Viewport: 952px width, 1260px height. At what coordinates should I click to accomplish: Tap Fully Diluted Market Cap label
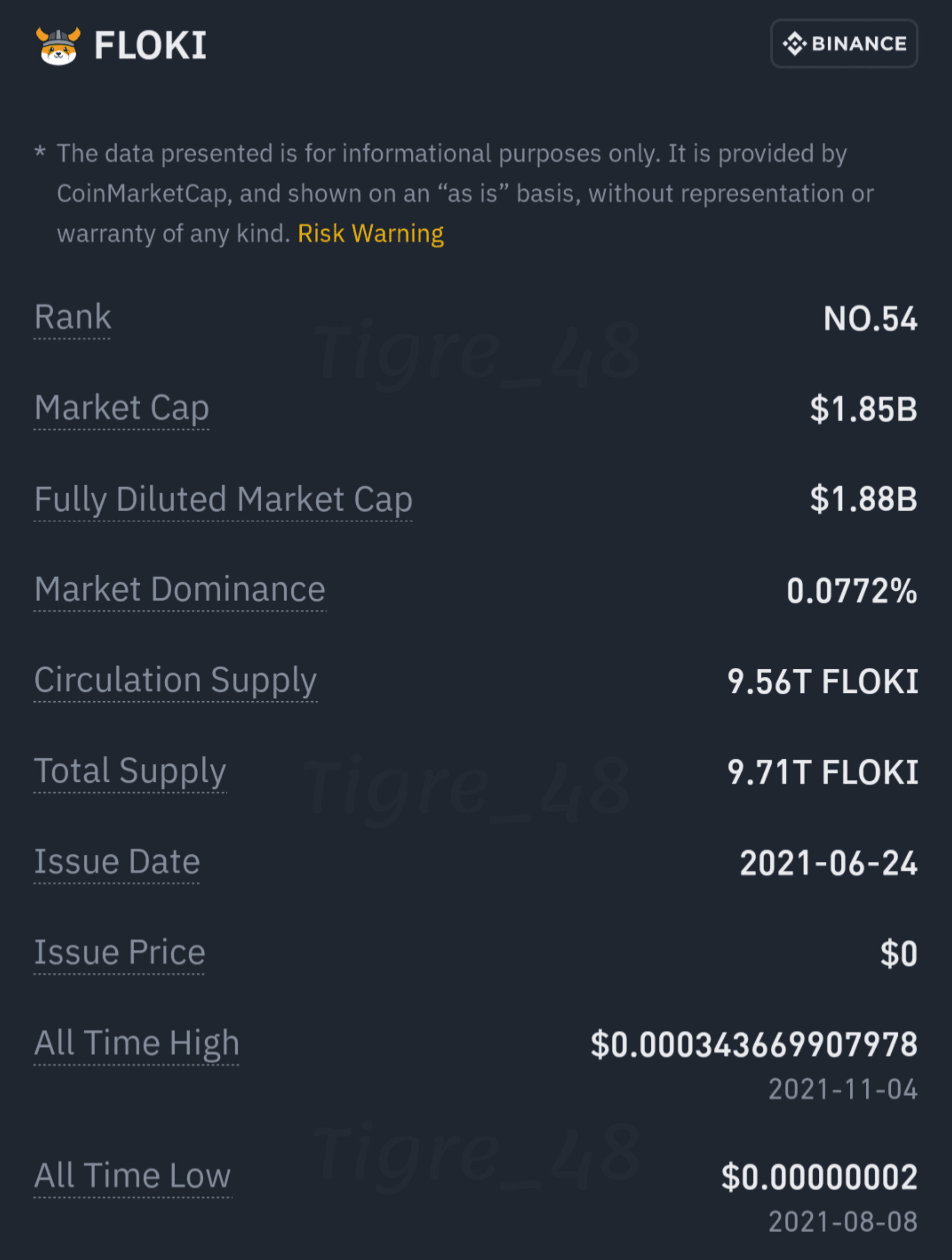click(223, 500)
